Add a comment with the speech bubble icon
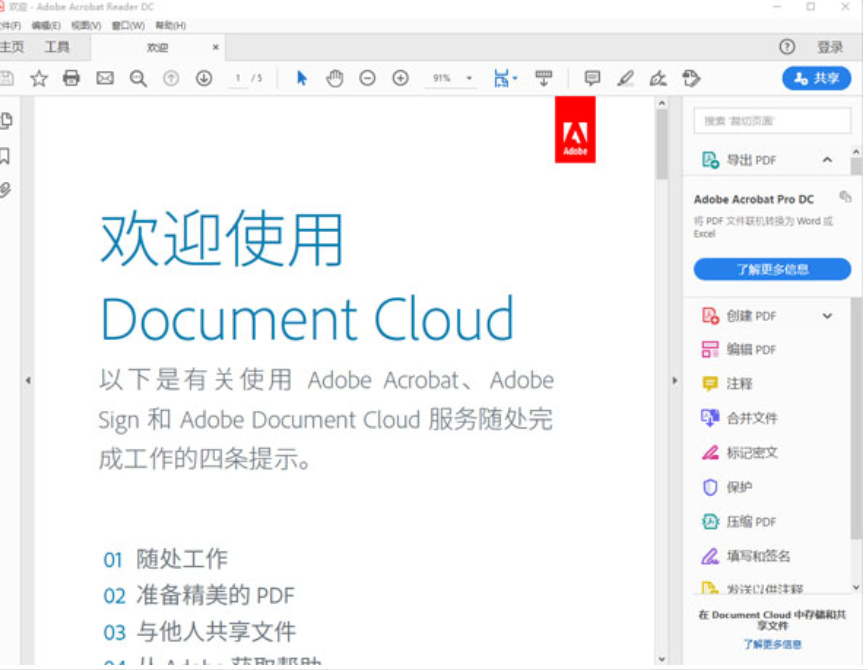The image size is (868, 670). (592, 78)
